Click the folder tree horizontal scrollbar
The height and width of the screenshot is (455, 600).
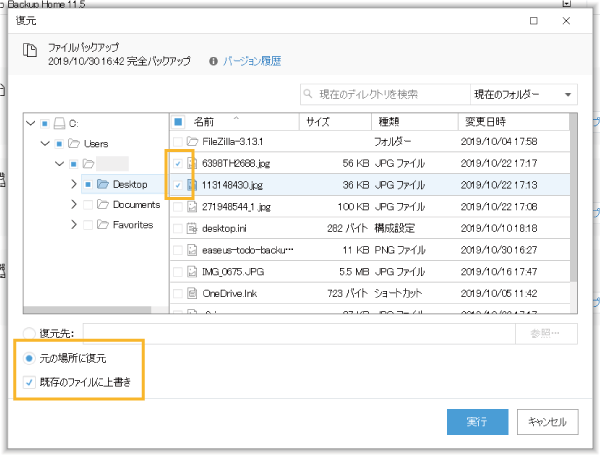87,310
